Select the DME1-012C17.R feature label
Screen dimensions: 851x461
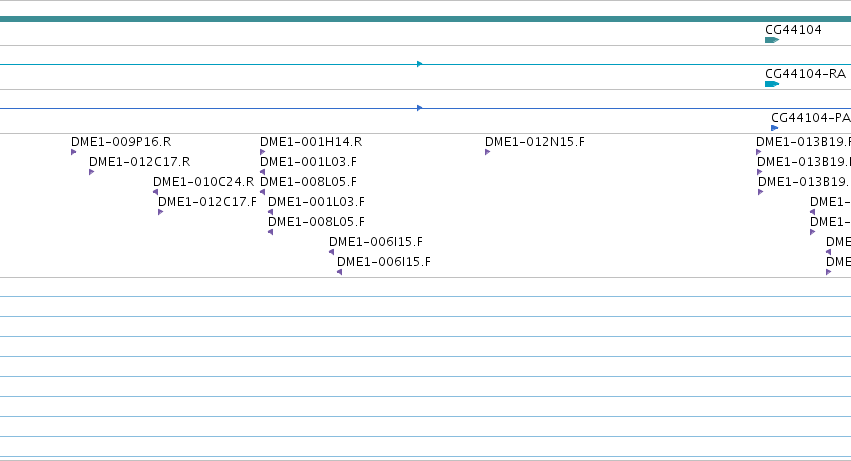click(139, 162)
